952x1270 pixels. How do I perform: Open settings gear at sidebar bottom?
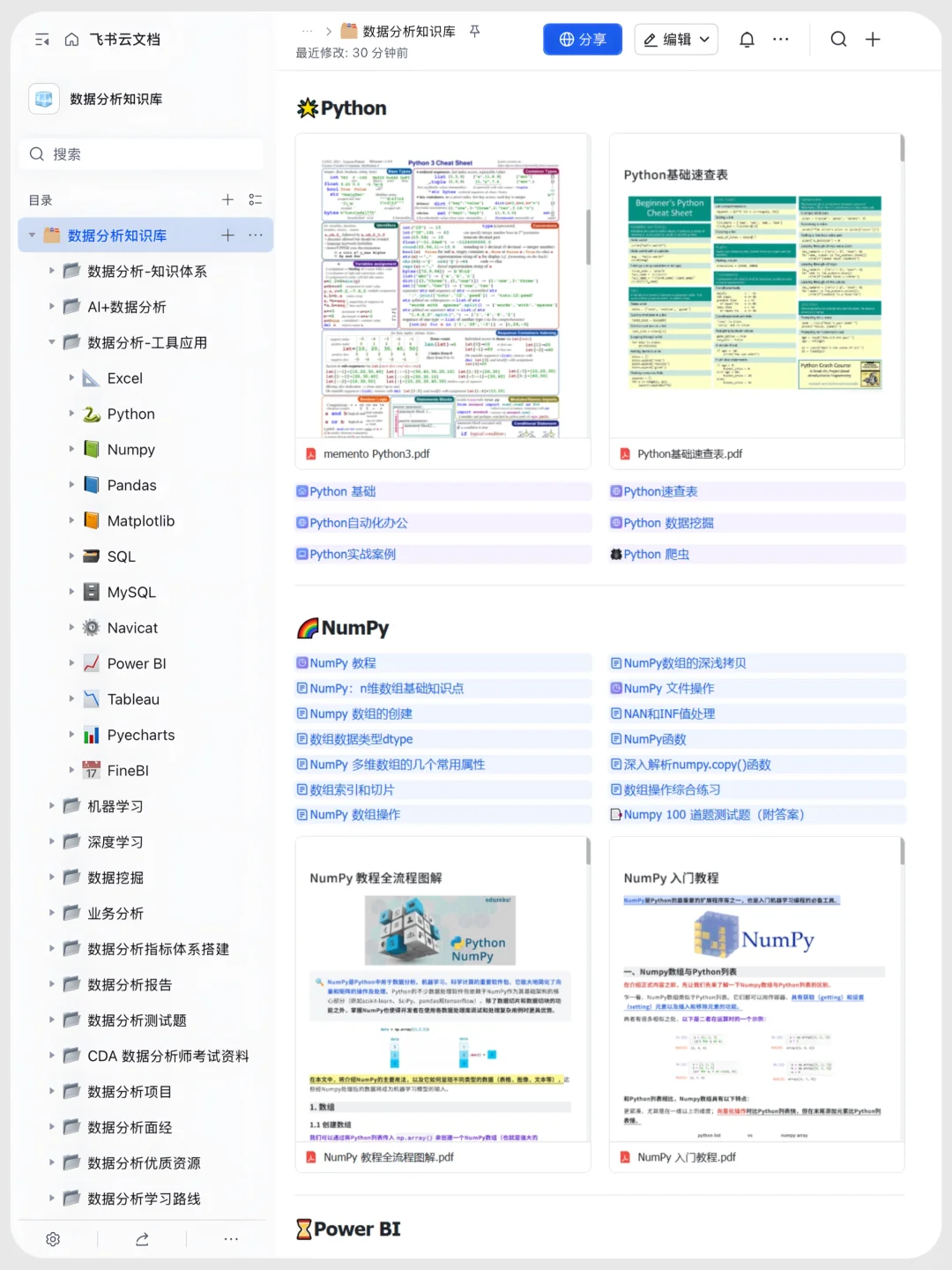click(53, 1239)
